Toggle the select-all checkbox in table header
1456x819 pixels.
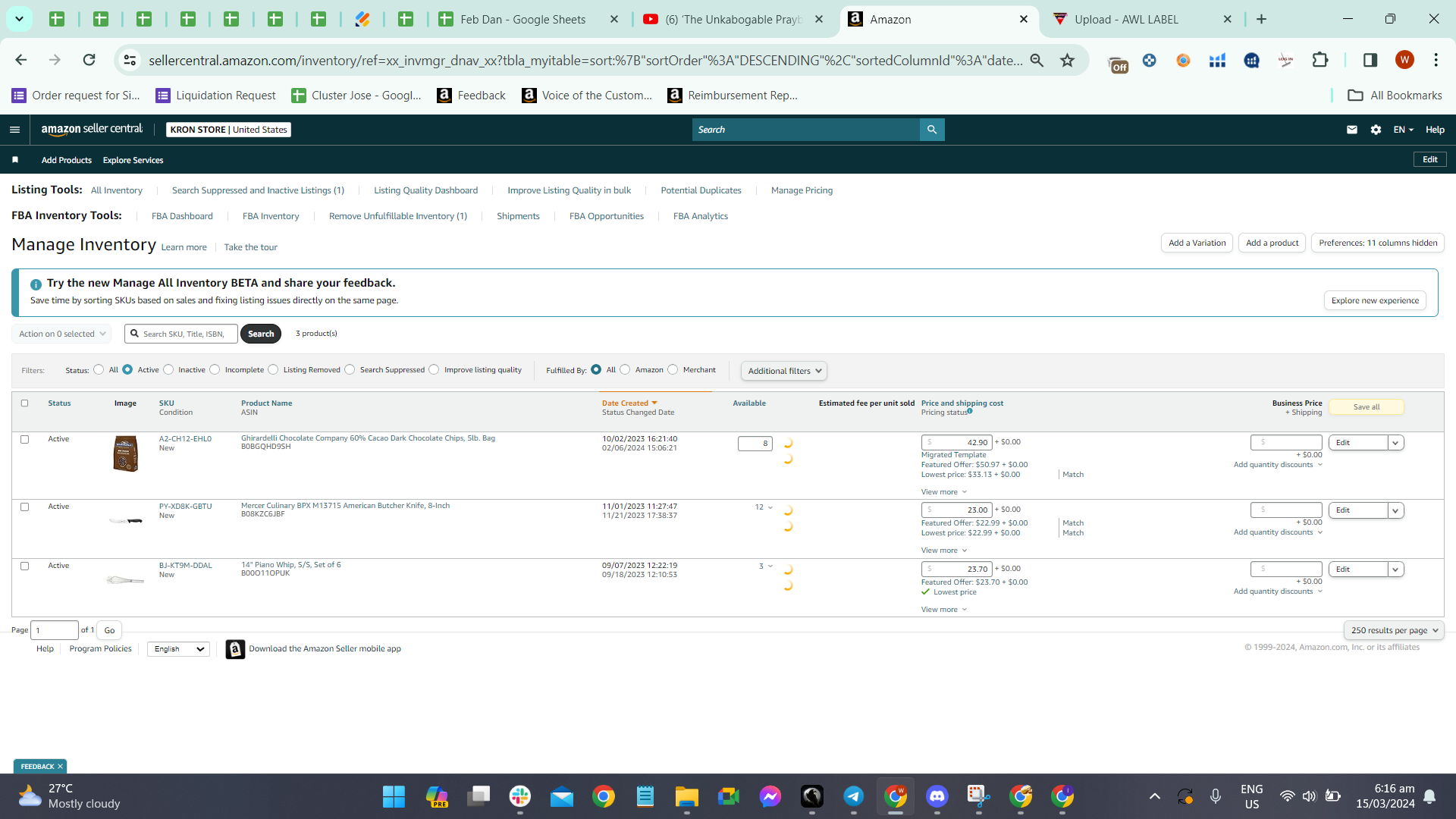[x=24, y=403]
